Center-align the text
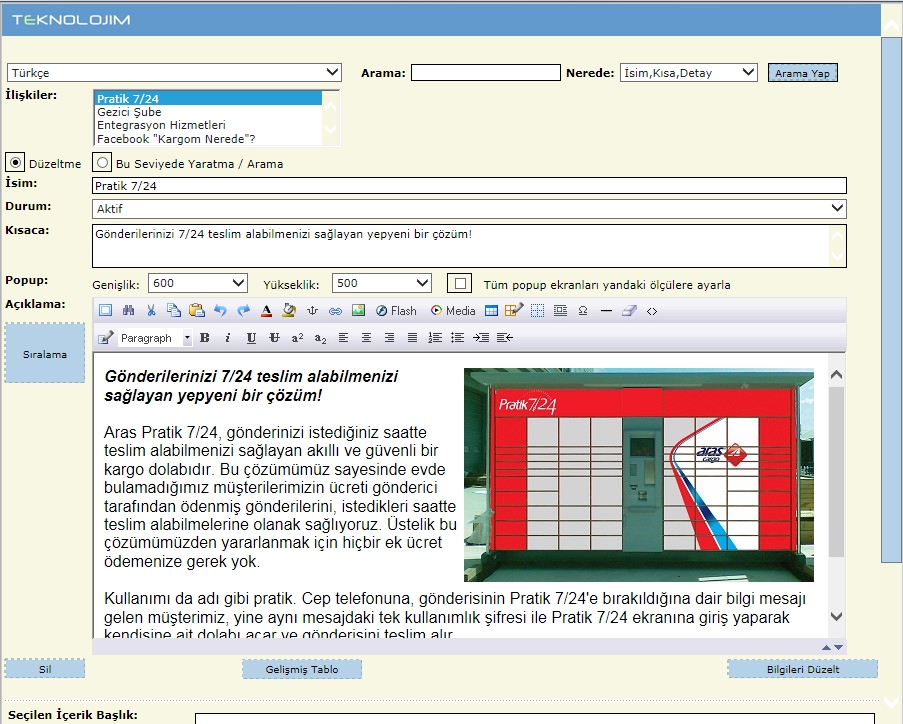Image resolution: width=903 pixels, height=724 pixels. 366,338
